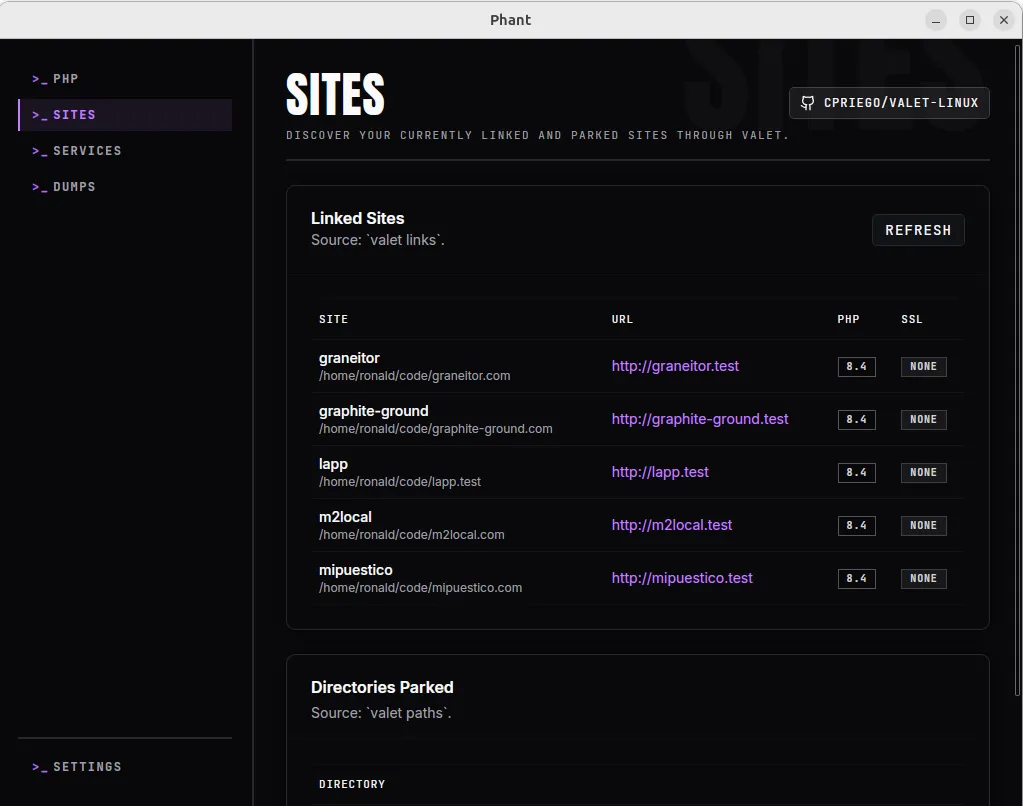Minimize the Phant window
Screen dimensions: 1023x806
(x=936, y=20)
